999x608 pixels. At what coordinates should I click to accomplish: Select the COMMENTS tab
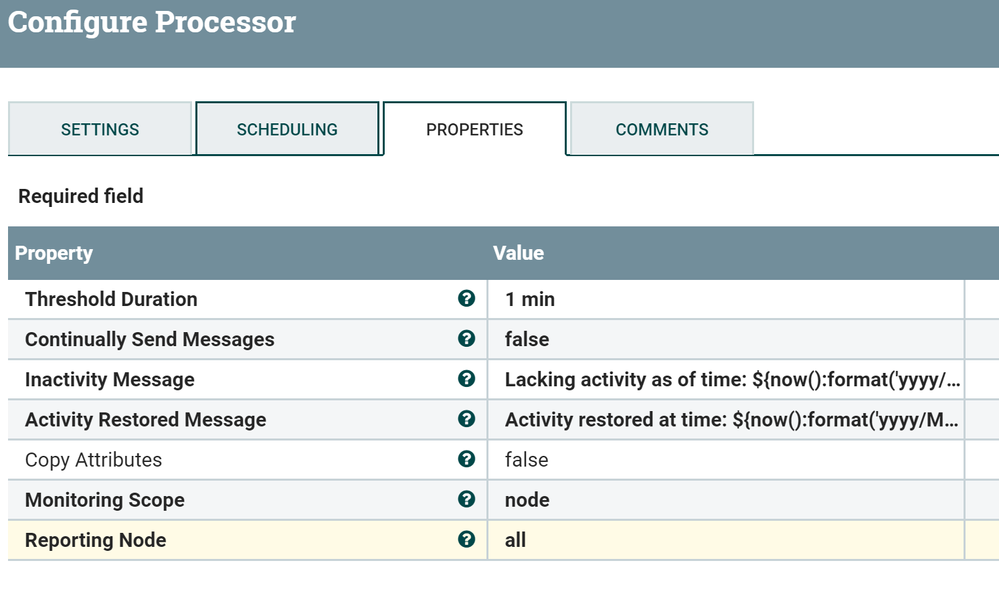click(661, 129)
